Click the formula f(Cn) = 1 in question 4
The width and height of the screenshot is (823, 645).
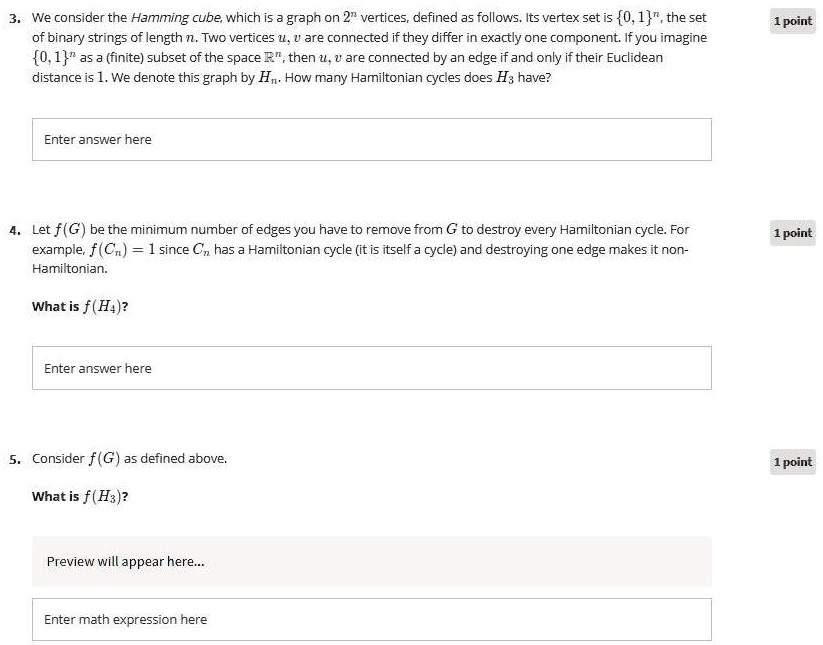point(124,249)
